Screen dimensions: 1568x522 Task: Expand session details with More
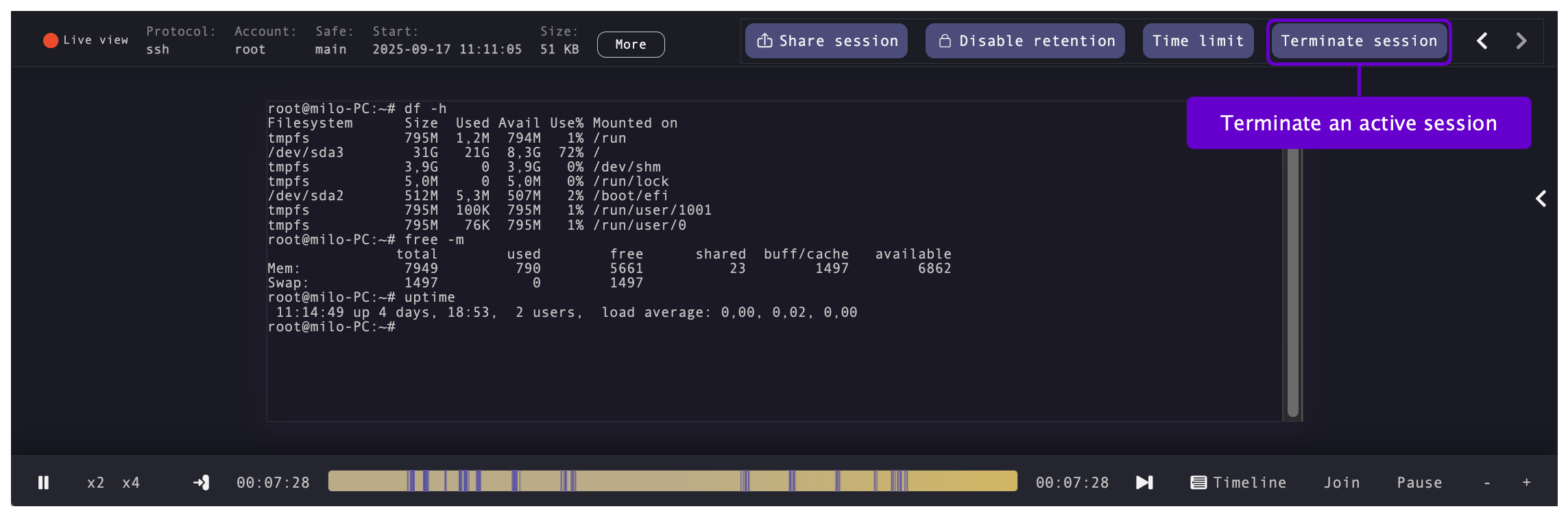(x=630, y=45)
